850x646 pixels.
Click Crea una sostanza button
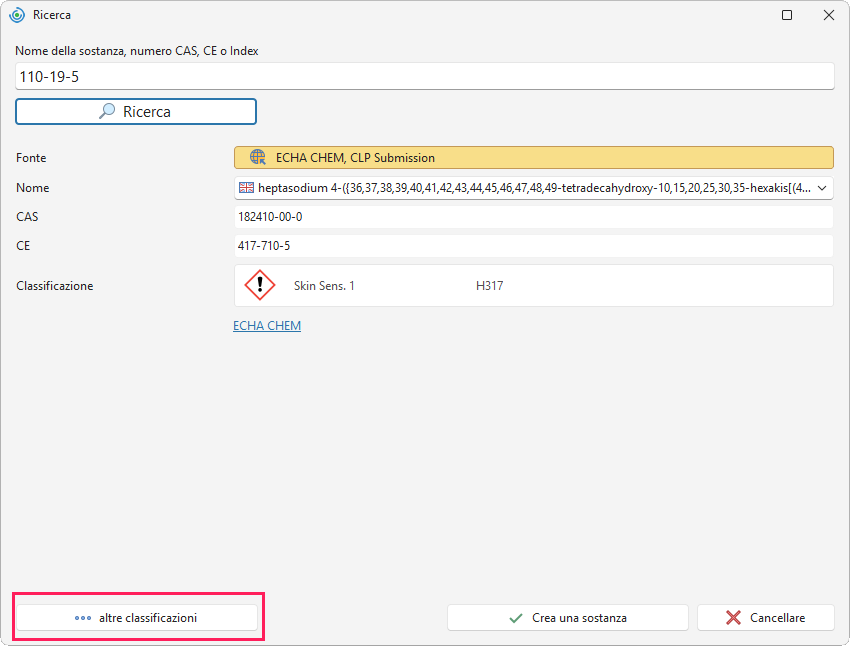[568, 618]
